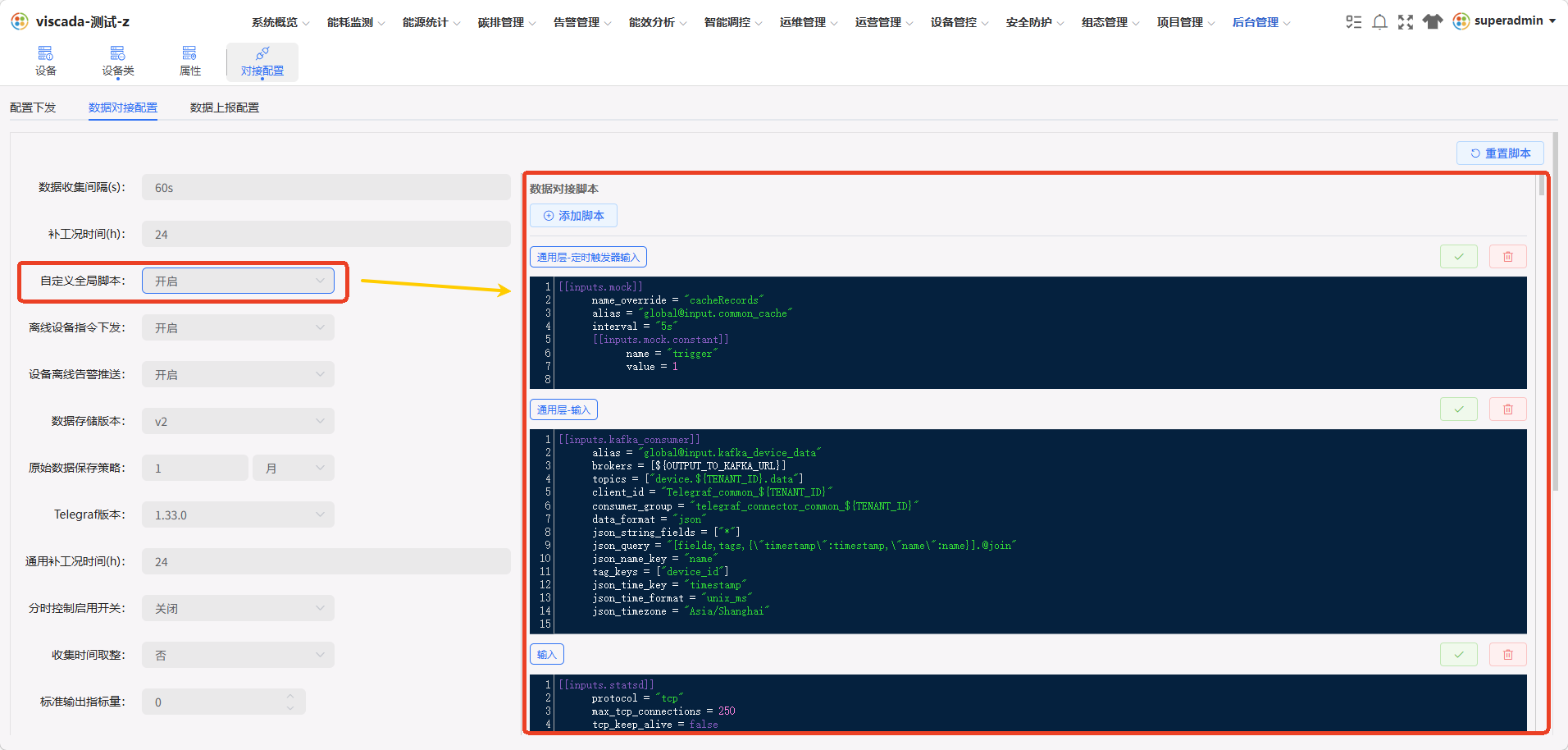This screenshot has height=750, width=1568.
Task: Open the theme shirt icon
Action: [x=1432, y=21]
